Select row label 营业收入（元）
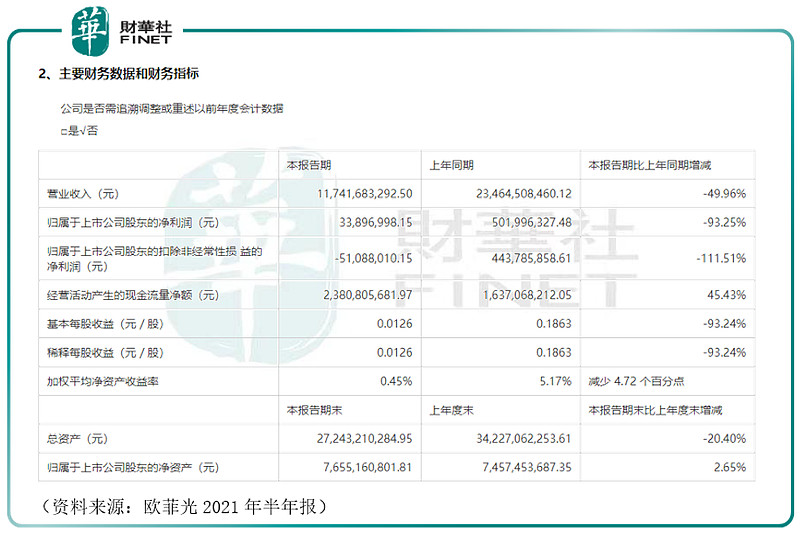Screen dimensions: 800x536 point(83,194)
